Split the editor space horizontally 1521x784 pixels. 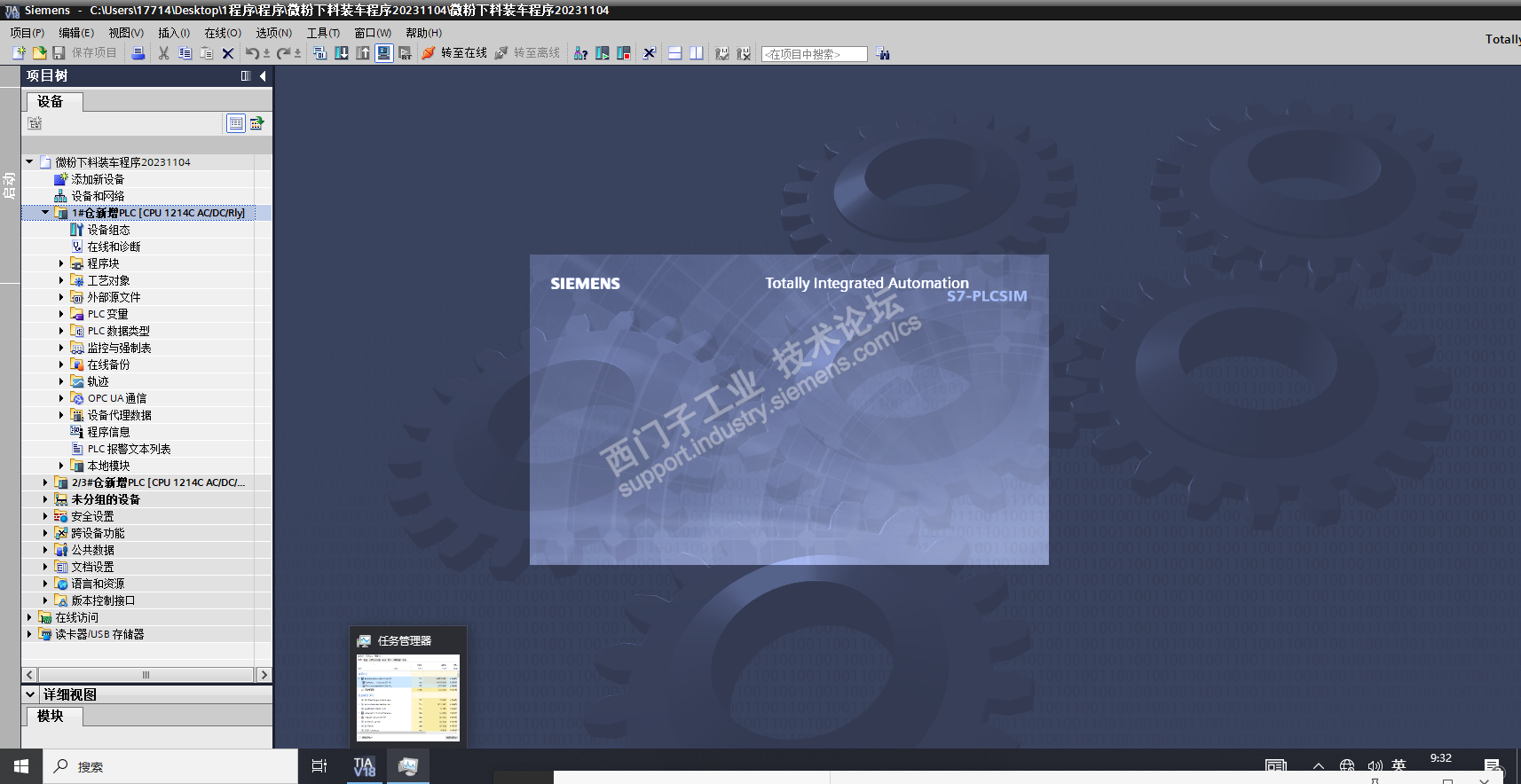click(x=675, y=53)
